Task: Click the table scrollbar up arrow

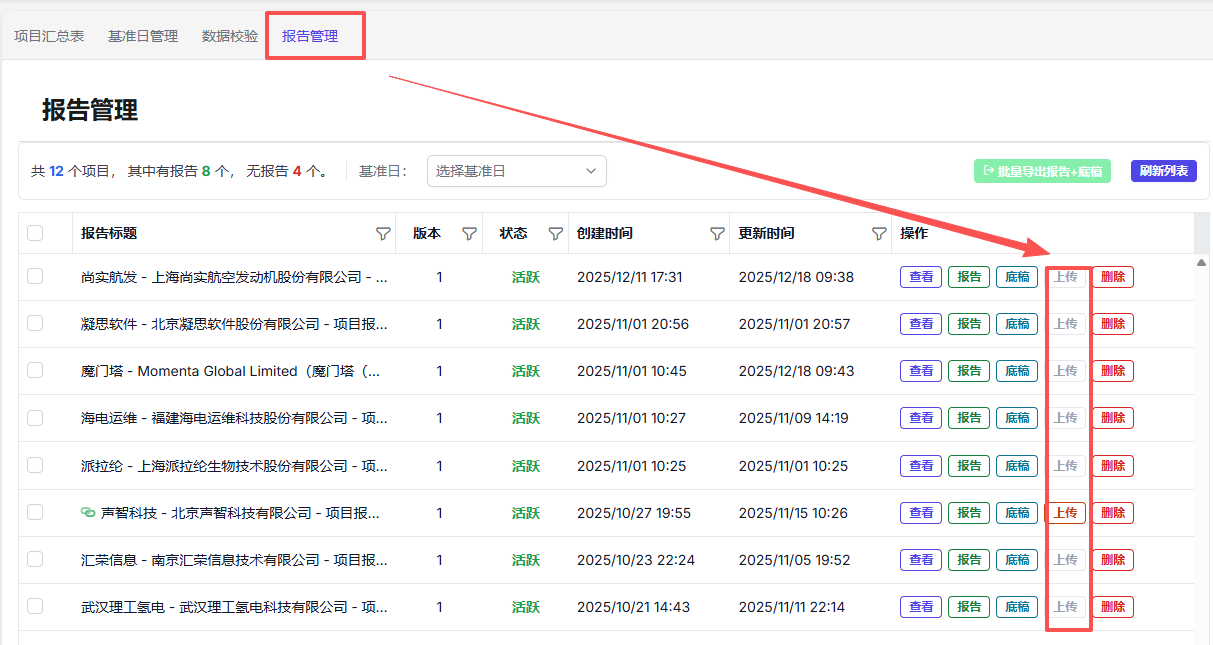Action: tap(1202, 262)
